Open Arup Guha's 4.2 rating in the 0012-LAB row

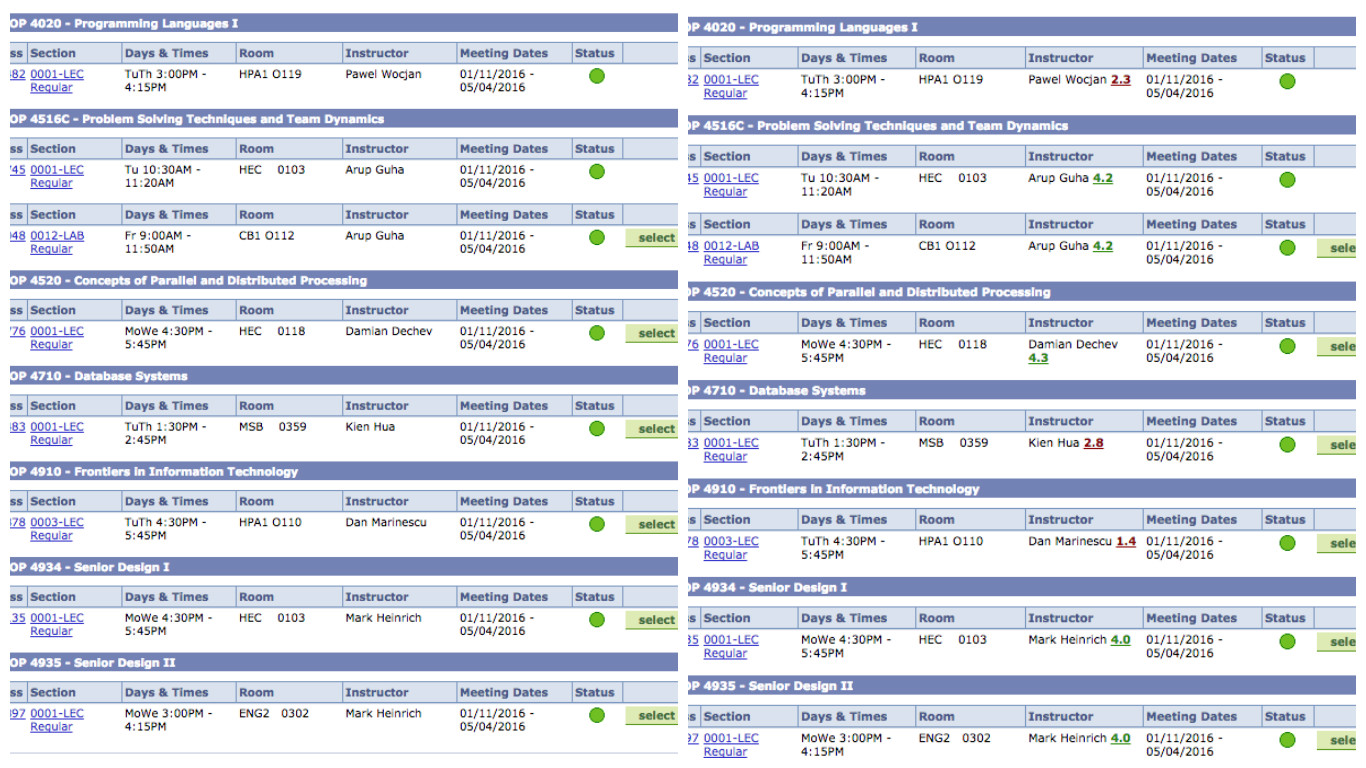(1103, 246)
